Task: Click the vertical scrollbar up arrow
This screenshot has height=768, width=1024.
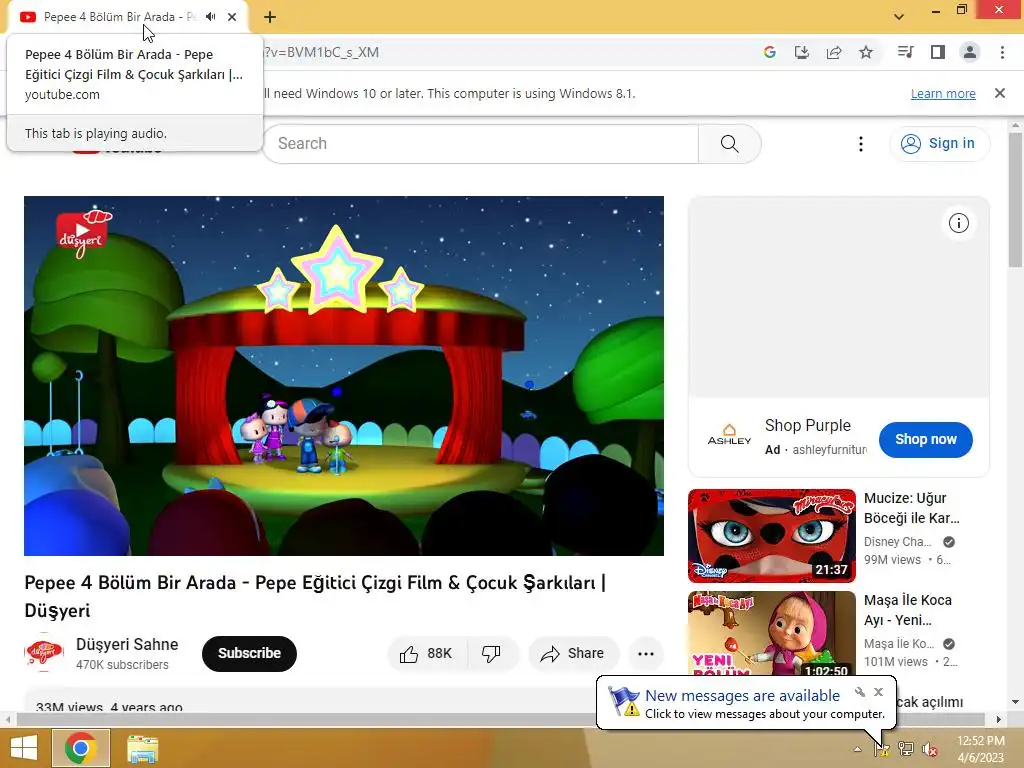Action: coord(1015,125)
